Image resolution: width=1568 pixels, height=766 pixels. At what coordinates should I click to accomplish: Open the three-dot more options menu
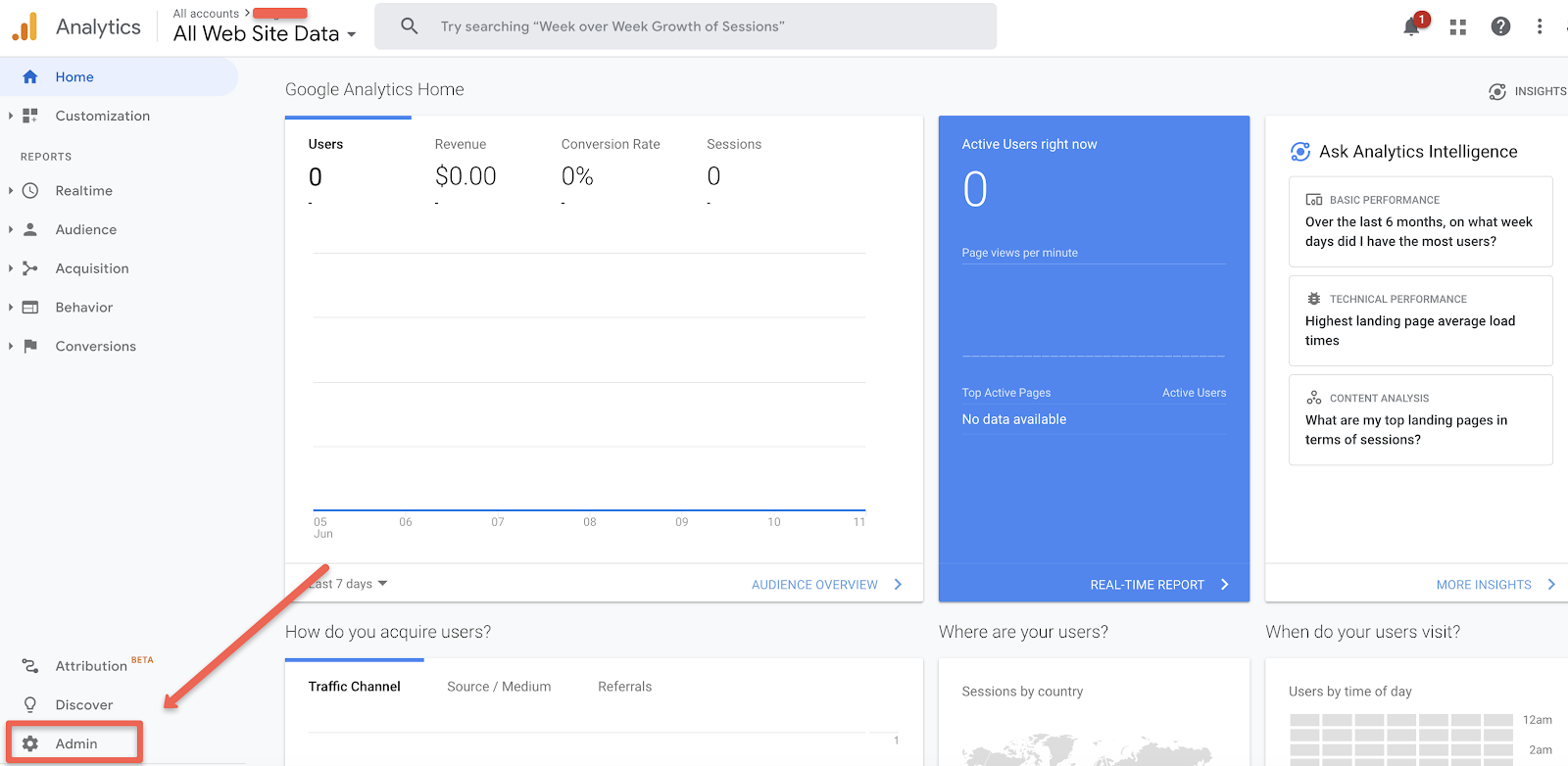(1540, 26)
